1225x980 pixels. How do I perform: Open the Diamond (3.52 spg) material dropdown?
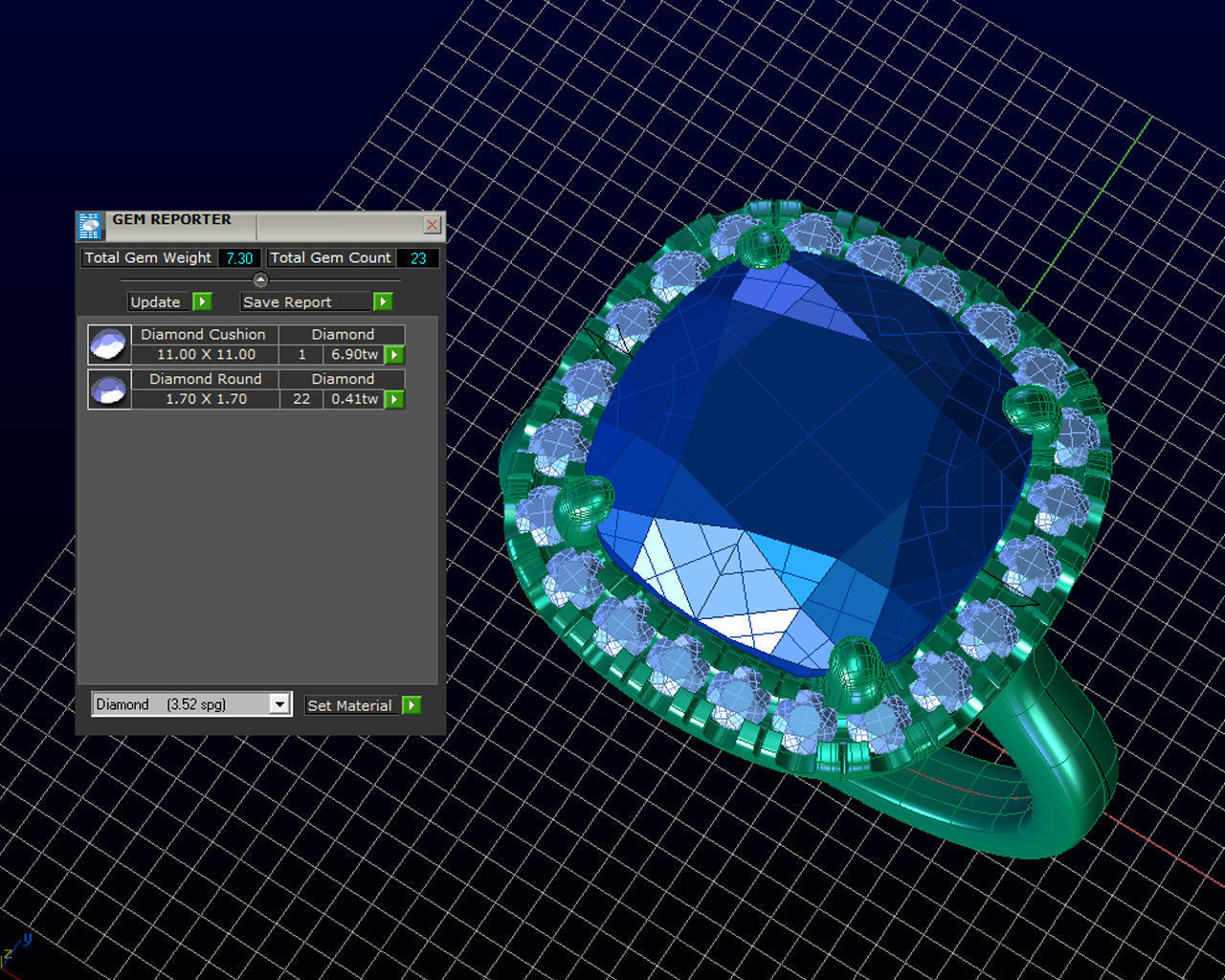tap(279, 704)
